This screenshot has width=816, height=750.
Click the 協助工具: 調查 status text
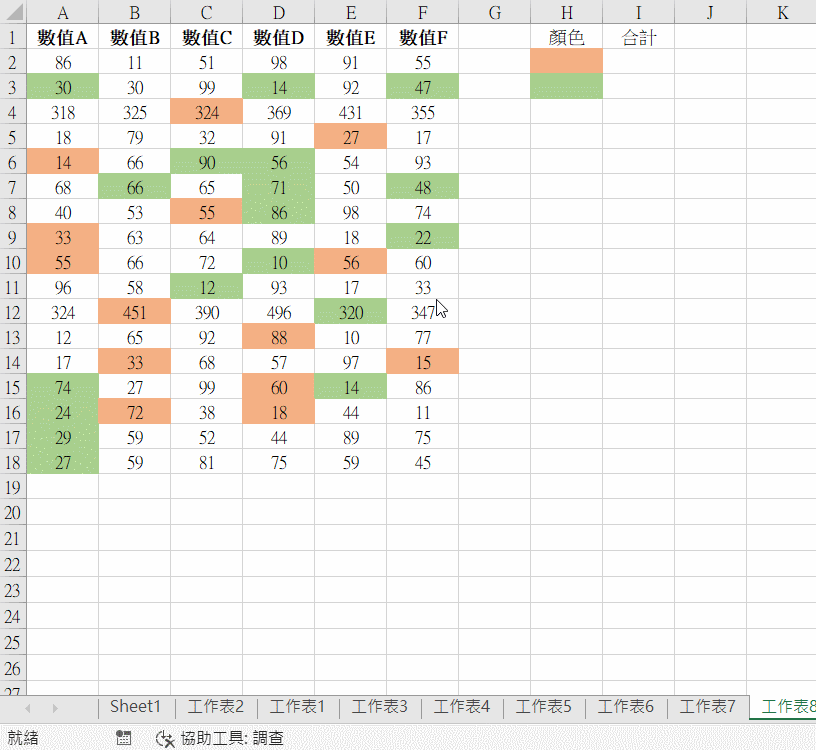click(x=231, y=738)
